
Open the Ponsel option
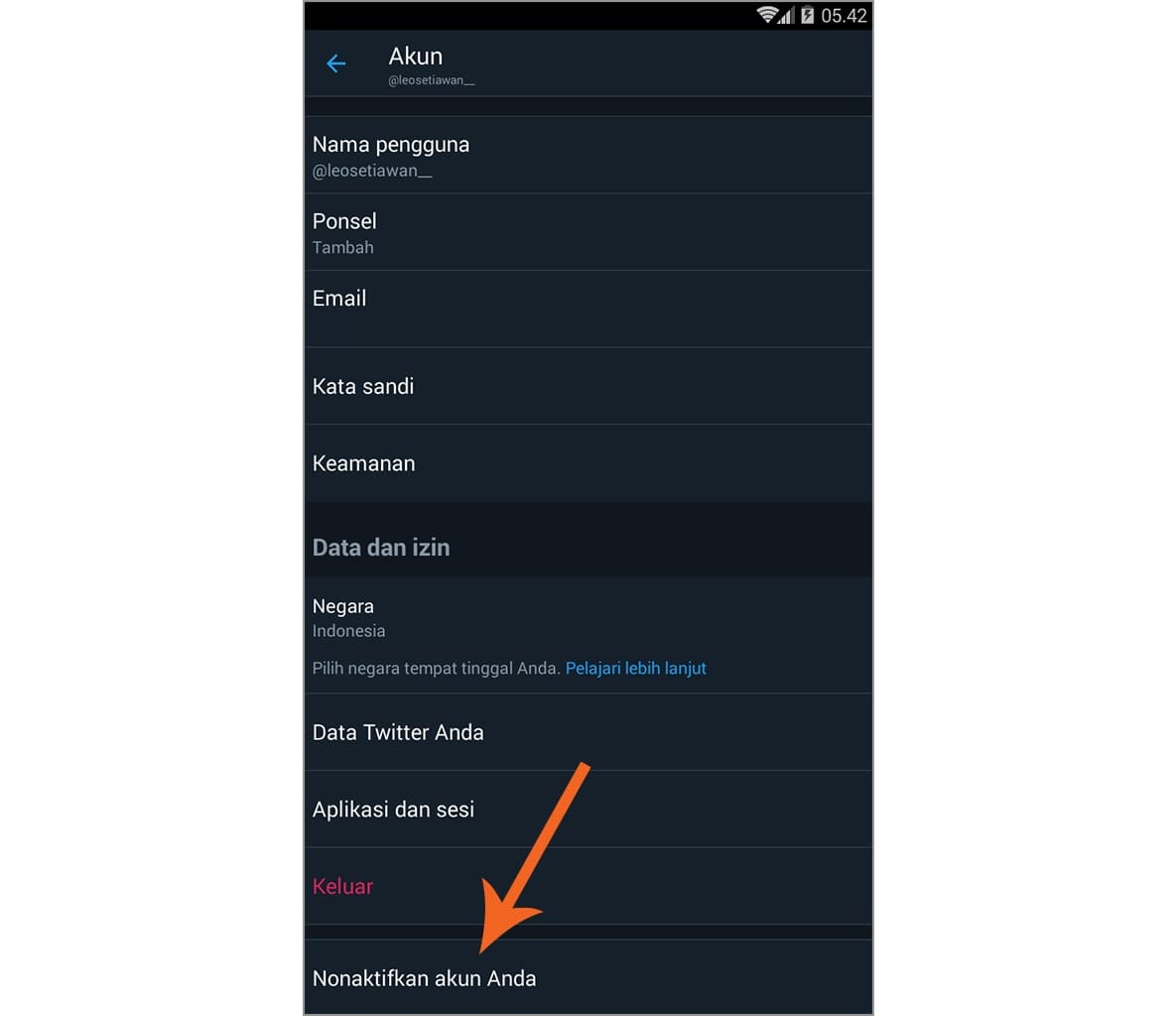click(588, 232)
